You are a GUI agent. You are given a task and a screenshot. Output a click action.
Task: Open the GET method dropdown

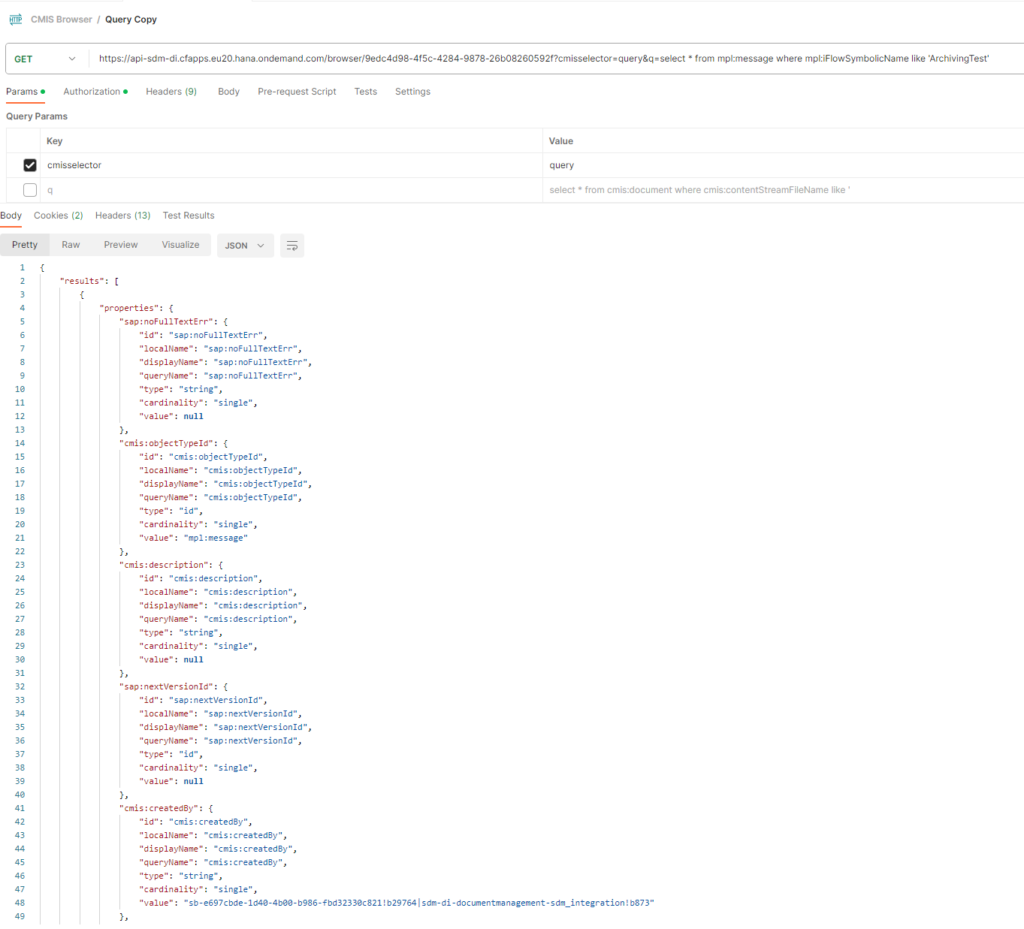45,59
